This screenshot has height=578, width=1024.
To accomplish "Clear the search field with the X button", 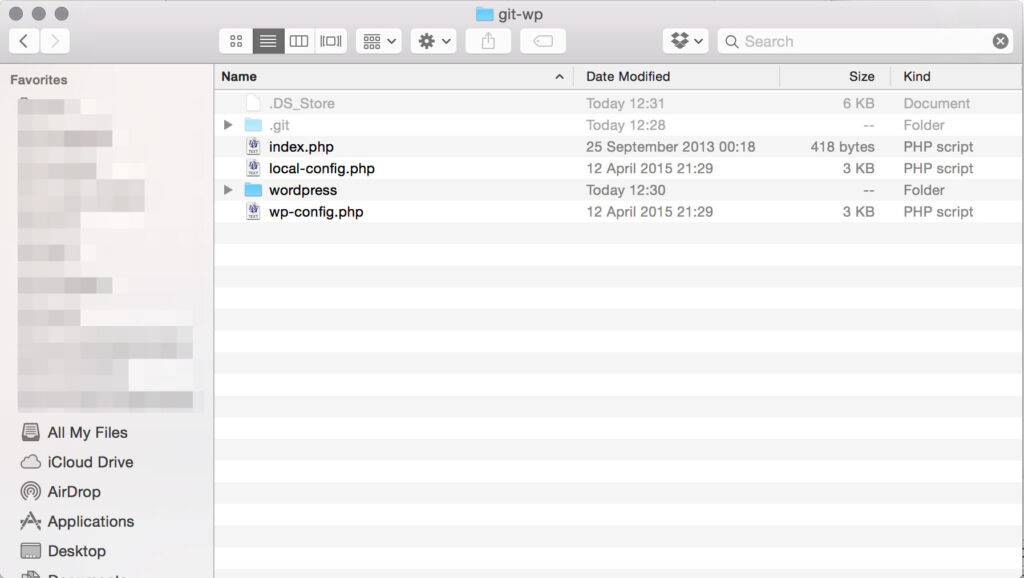I will tap(1000, 41).
